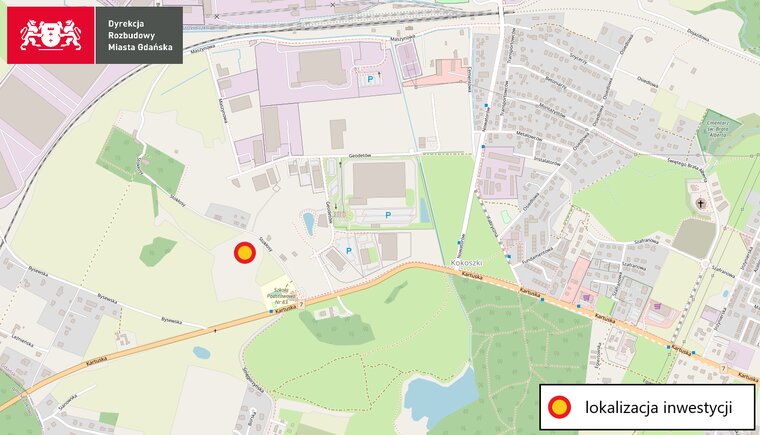
Task: Select the parking P icon in the purple industrial area
Action: (x=371, y=79)
